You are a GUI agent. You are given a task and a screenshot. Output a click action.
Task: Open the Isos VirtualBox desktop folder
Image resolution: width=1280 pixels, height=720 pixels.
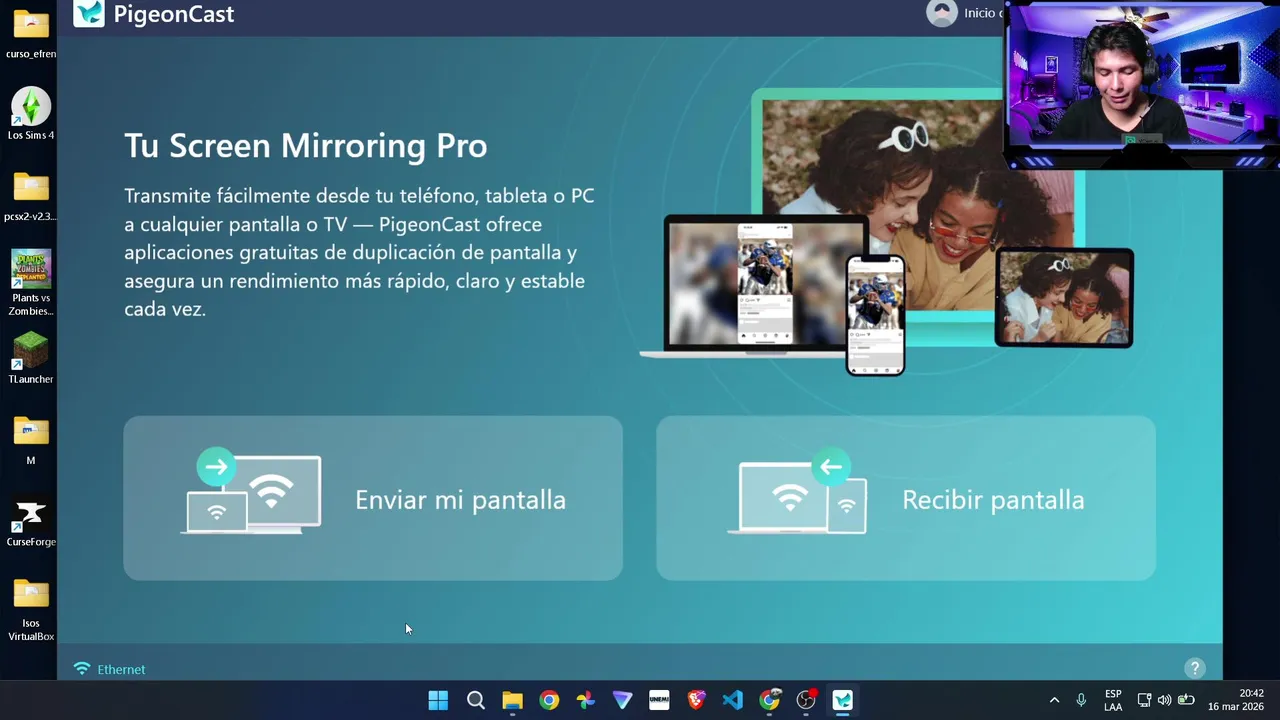pyautogui.click(x=31, y=610)
